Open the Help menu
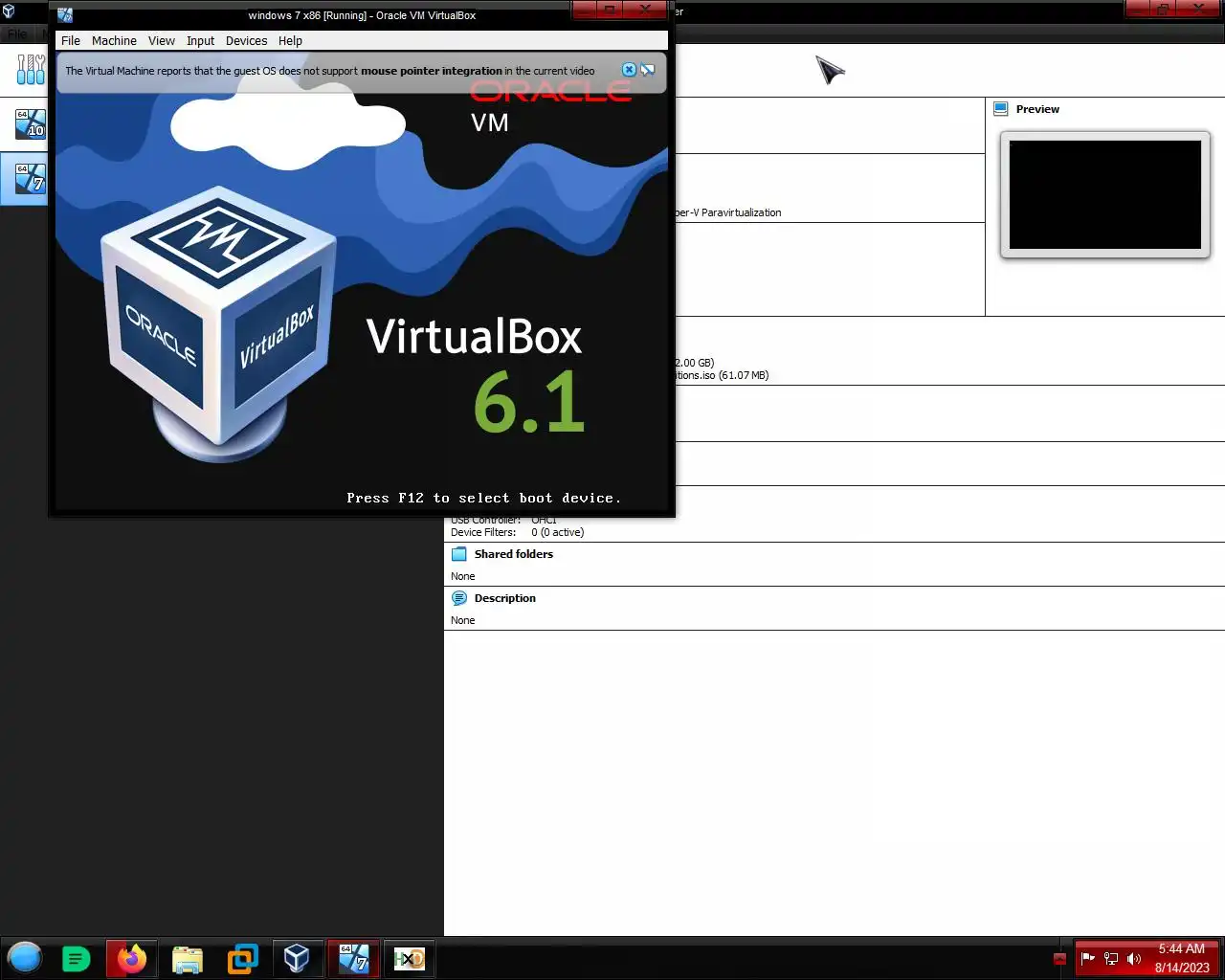This screenshot has height=980, width=1225. pyautogui.click(x=290, y=41)
